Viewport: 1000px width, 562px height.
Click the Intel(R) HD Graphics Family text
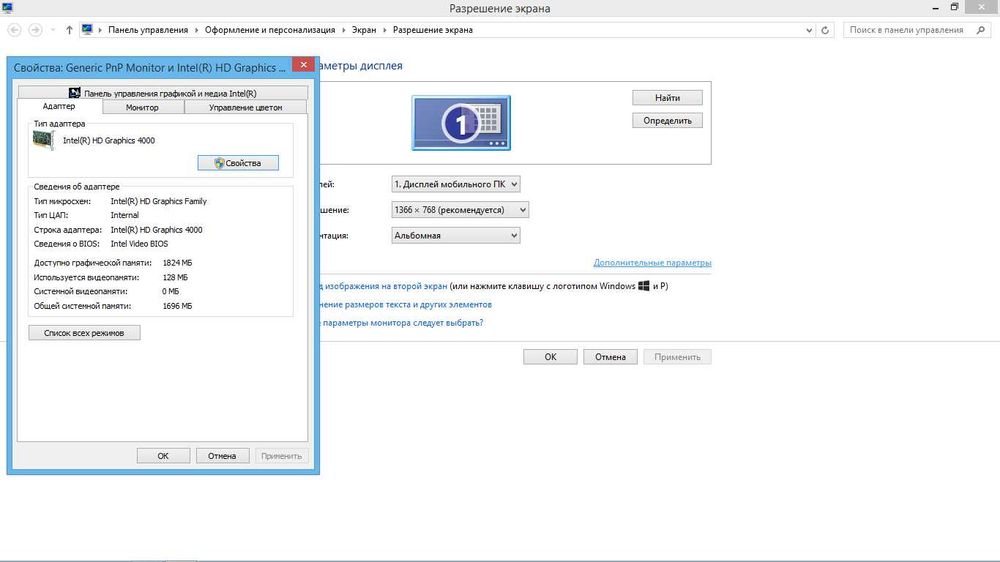[159, 201]
